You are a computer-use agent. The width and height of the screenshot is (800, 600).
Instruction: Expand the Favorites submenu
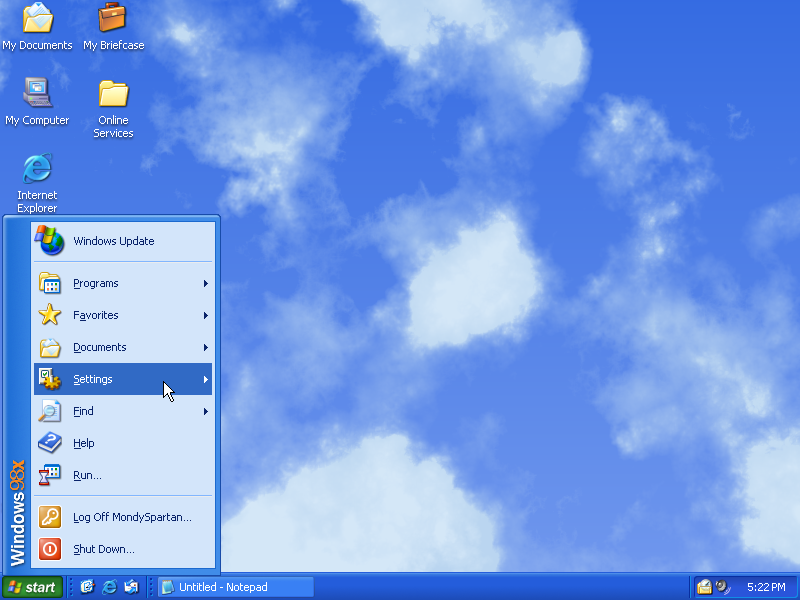122,315
